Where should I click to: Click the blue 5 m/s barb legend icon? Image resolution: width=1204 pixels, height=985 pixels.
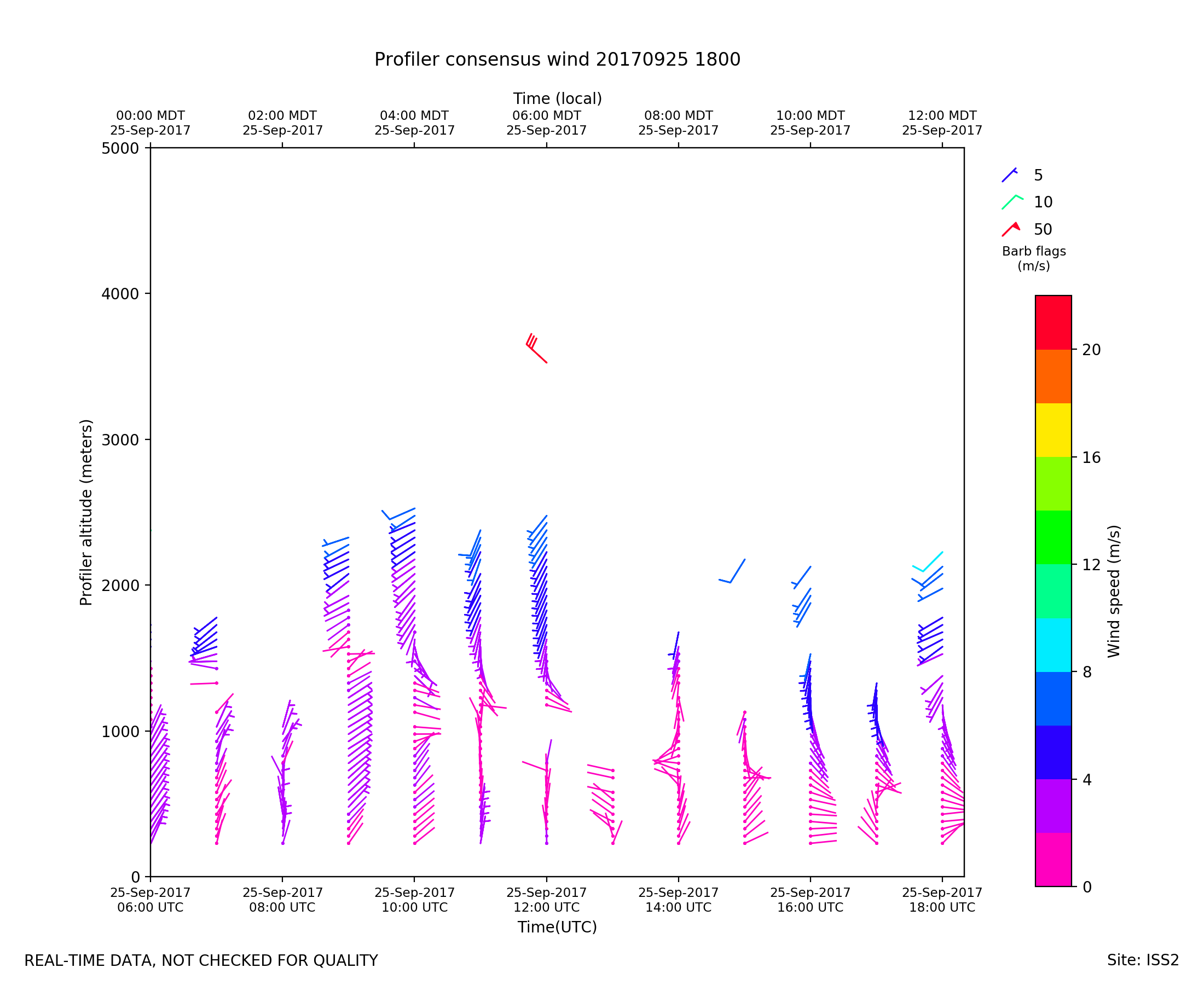tap(1009, 175)
